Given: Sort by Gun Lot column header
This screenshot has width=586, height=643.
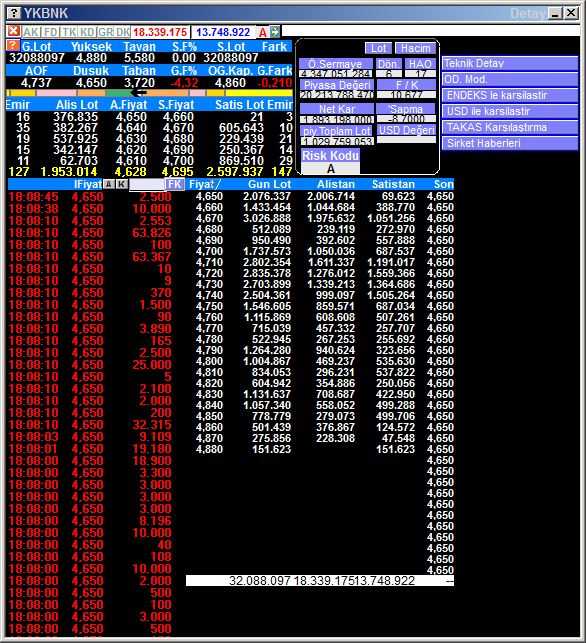Looking at the screenshot, I should [269, 184].
